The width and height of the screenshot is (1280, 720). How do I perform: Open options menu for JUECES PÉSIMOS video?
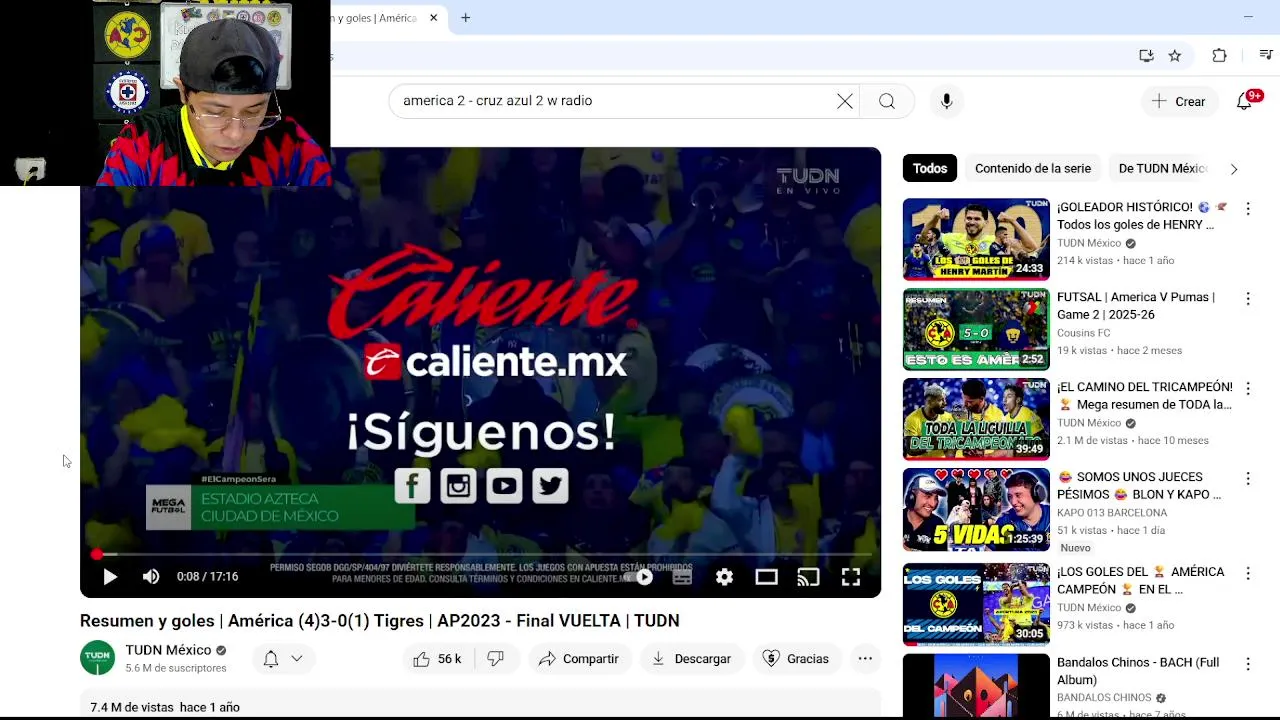point(1248,479)
